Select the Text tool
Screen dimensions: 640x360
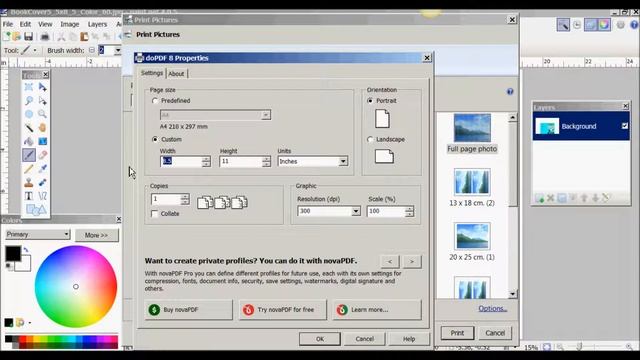point(29,196)
